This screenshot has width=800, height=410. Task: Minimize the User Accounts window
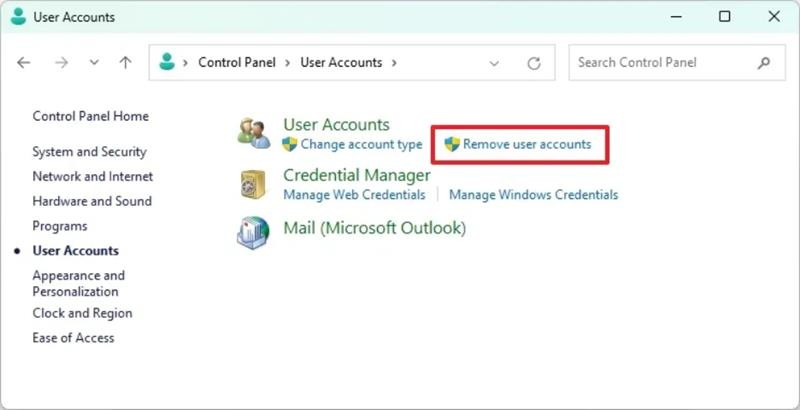pos(676,17)
